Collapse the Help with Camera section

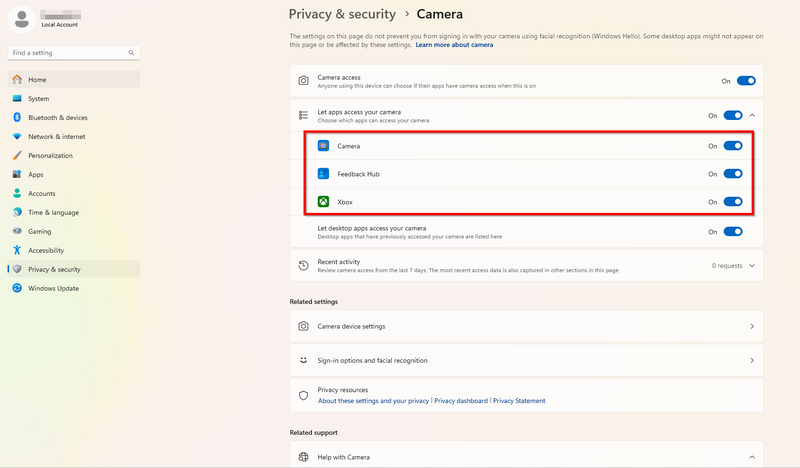pyautogui.click(x=752, y=457)
